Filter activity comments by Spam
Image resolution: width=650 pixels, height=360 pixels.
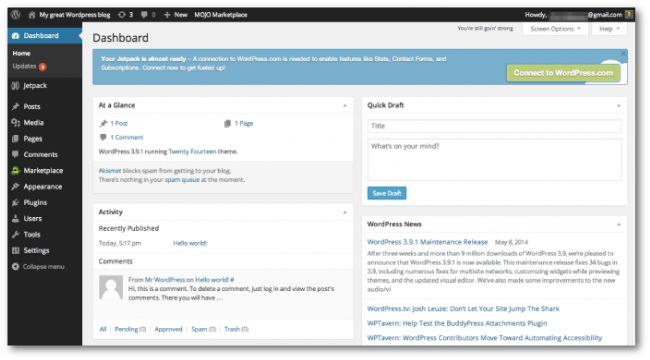pyautogui.click(x=204, y=329)
